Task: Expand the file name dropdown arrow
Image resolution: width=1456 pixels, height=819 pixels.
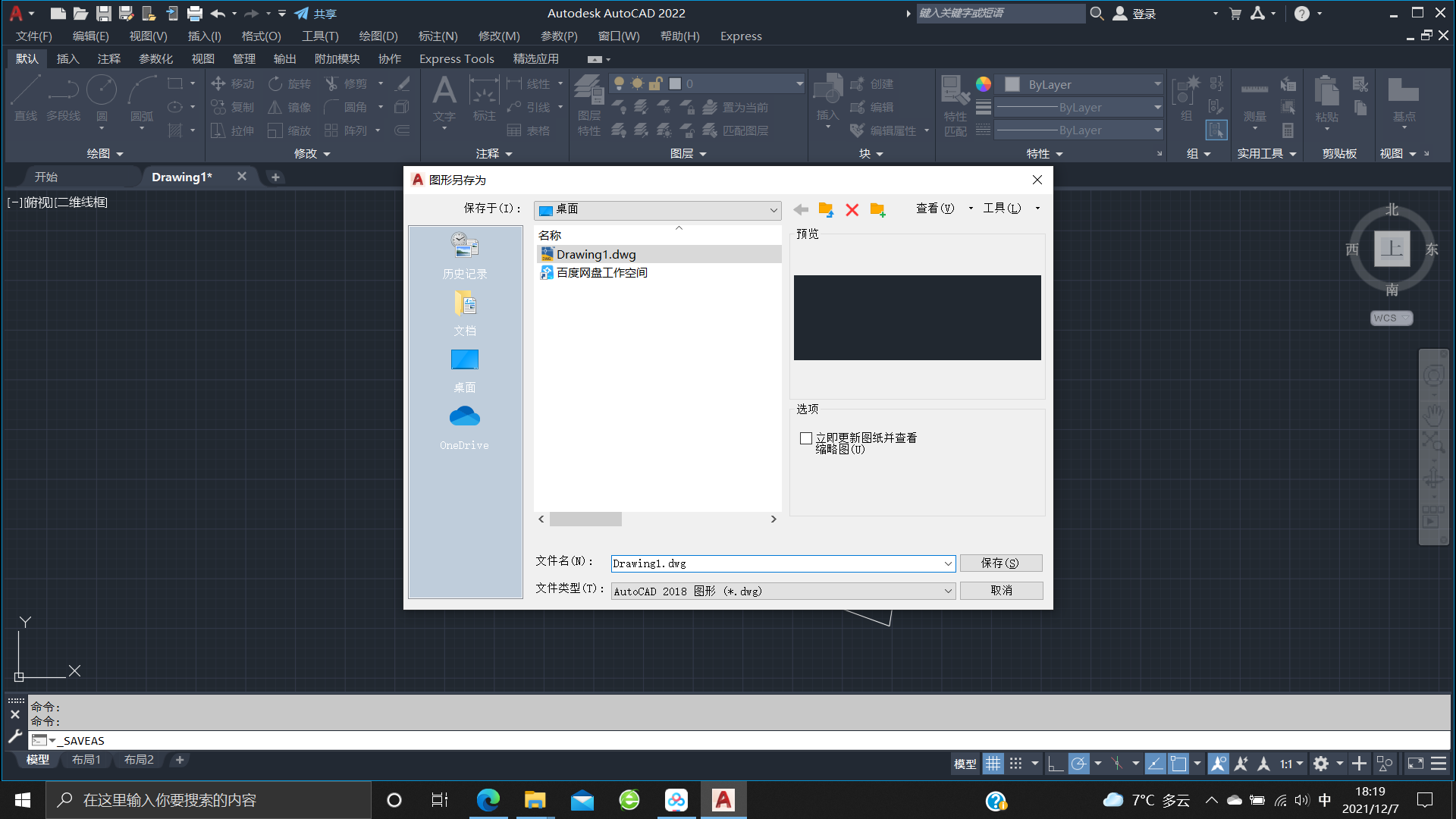Action: point(948,563)
